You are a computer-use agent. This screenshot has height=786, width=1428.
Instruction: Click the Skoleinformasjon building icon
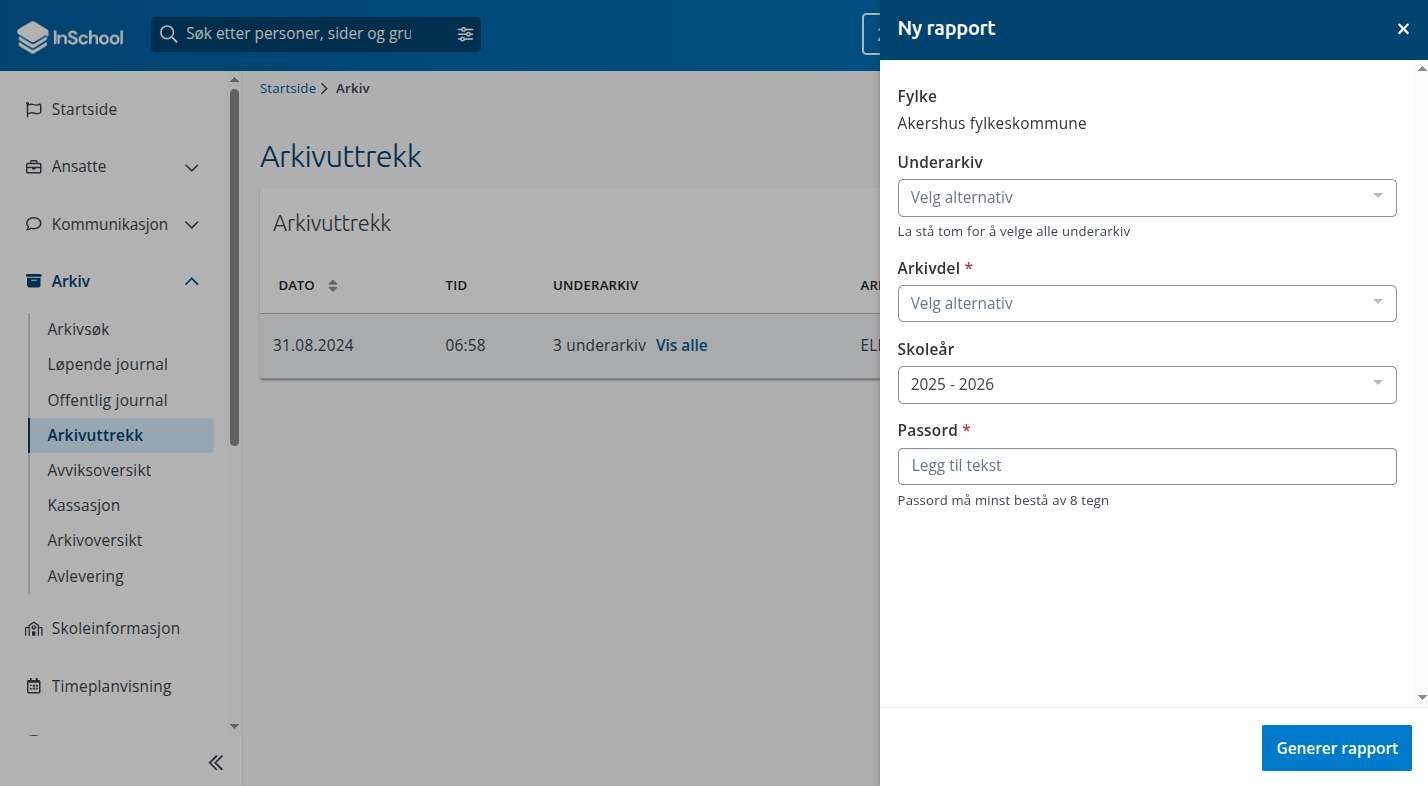34,629
